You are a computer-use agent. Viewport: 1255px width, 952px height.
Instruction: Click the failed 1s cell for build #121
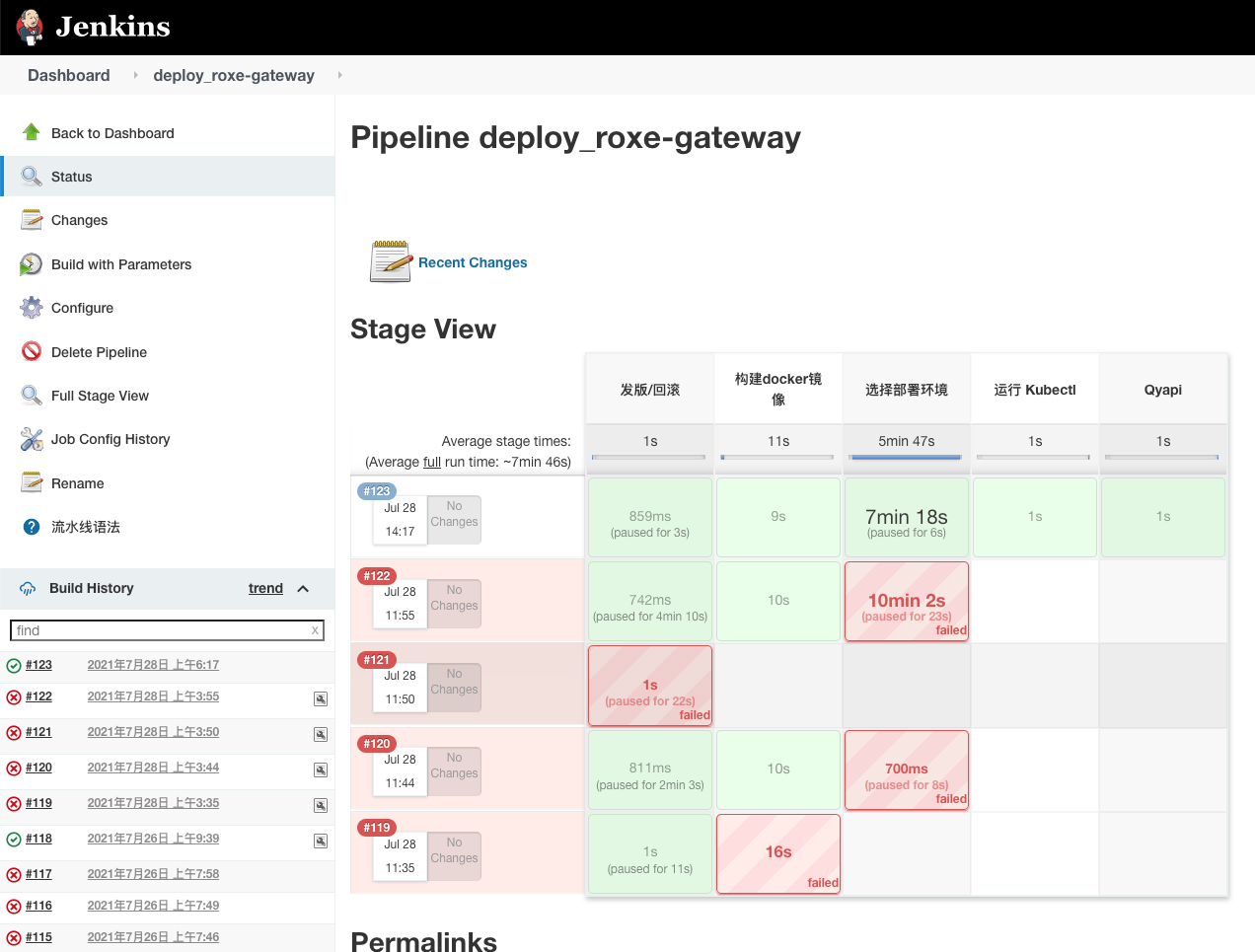coord(650,686)
